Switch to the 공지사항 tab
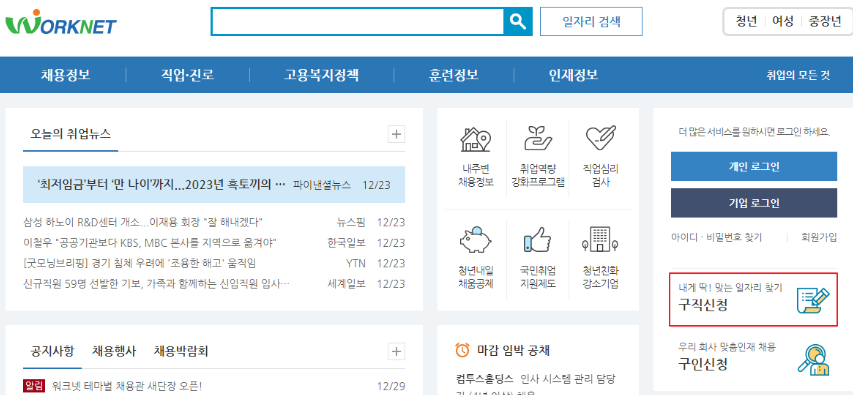This screenshot has width=853, height=395. click(x=52, y=351)
